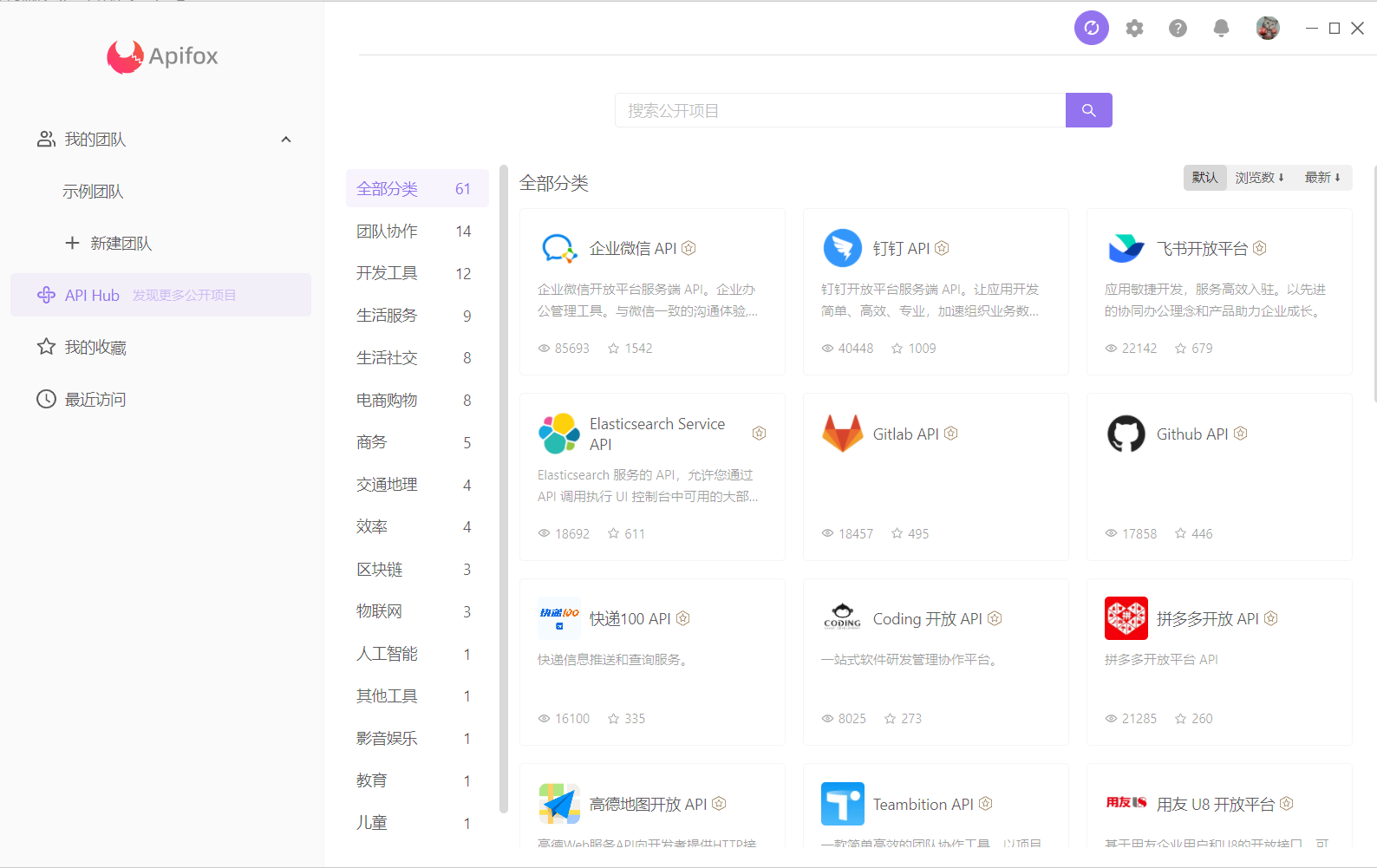The image size is (1377, 868).
Task: Click 新建团队 to create a team
Action: pos(121,244)
